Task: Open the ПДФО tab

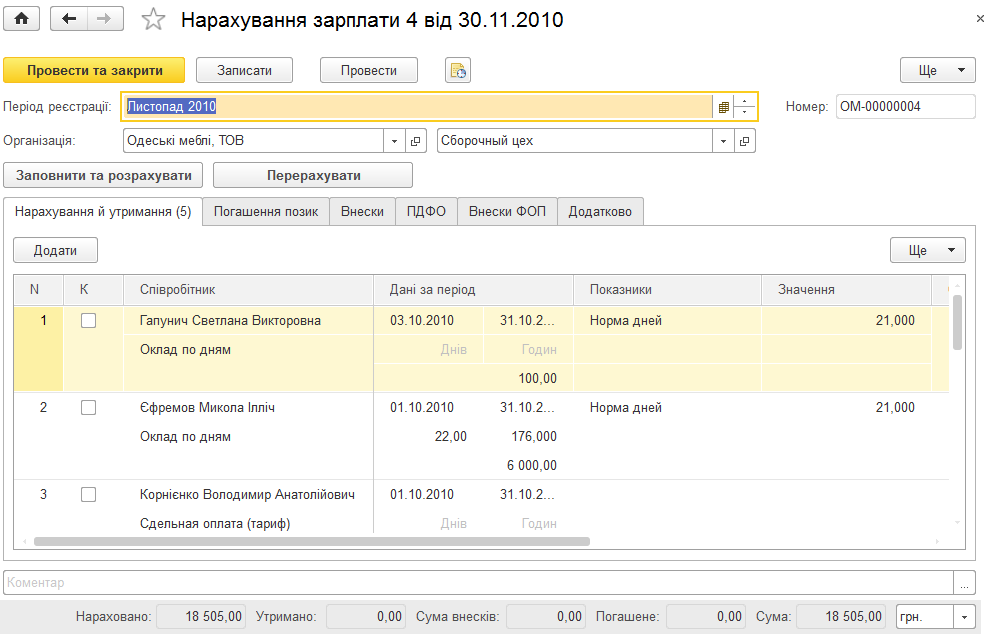Action: click(426, 212)
